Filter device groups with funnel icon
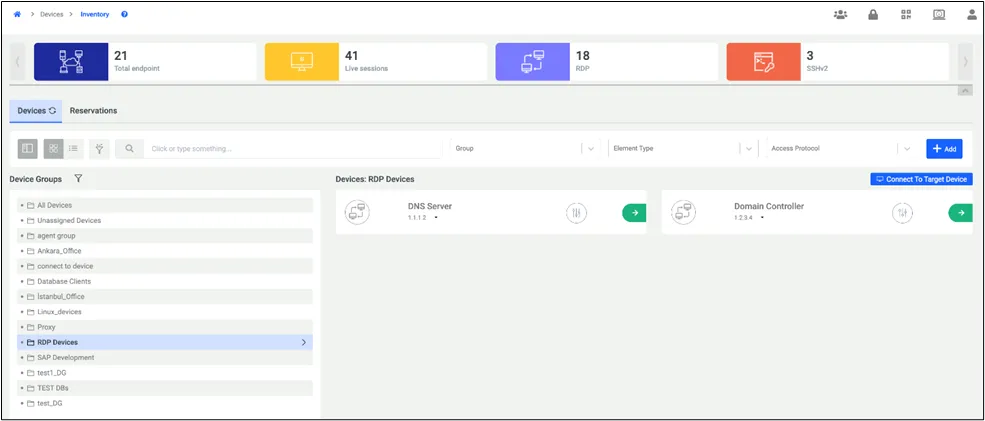 (78, 179)
